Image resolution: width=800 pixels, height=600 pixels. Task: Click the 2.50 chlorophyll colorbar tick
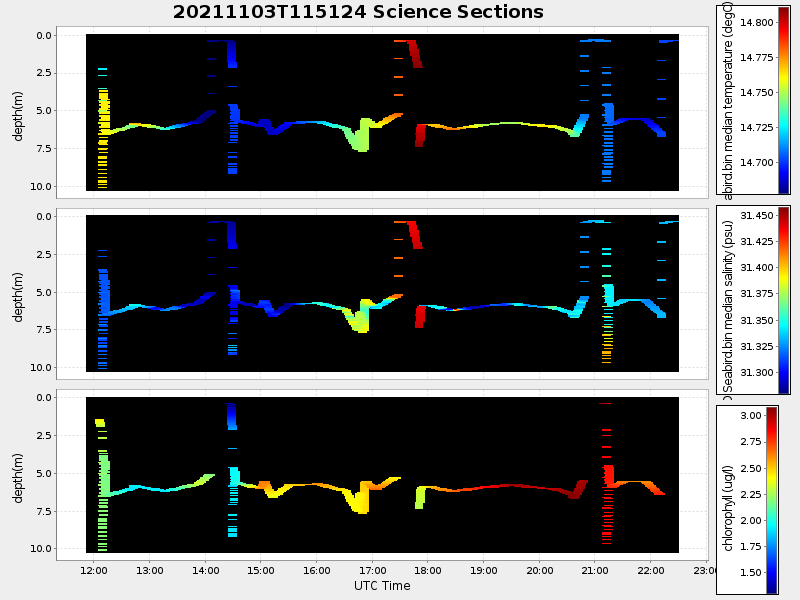tap(751, 468)
